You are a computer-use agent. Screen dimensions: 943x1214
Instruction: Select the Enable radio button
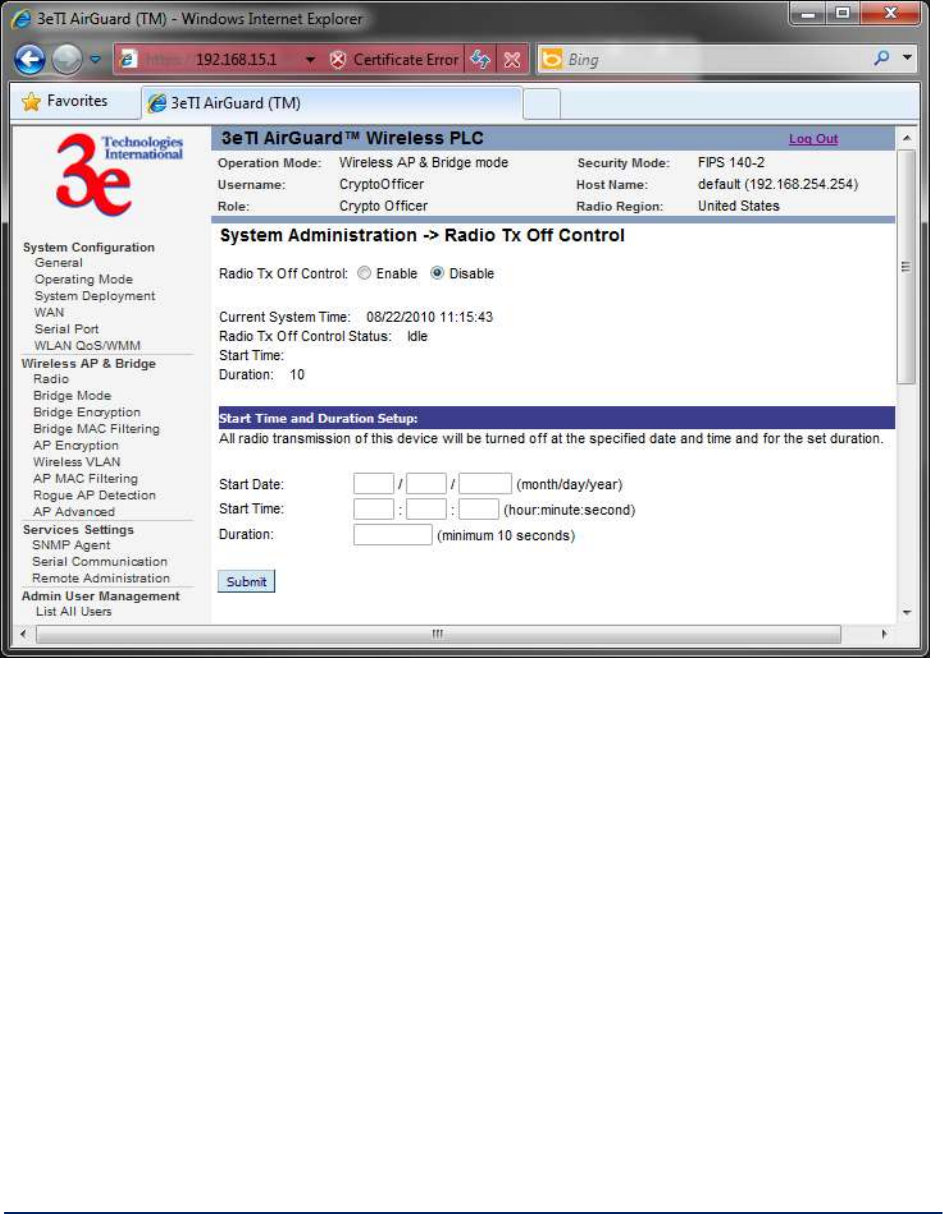click(x=364, y=273)
